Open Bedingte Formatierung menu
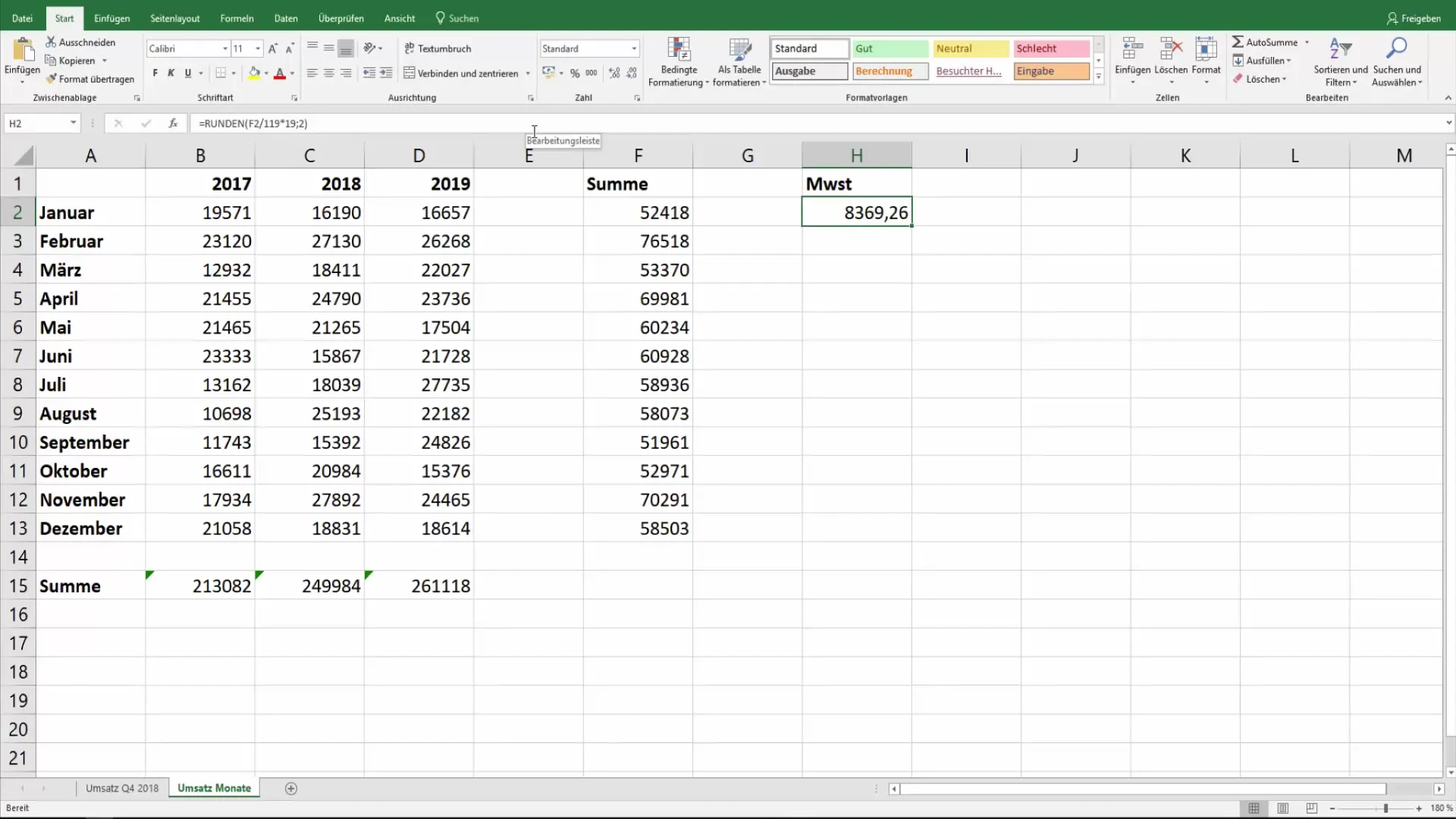Screen dimensions: 1456x819 click(x=679, y=62)
